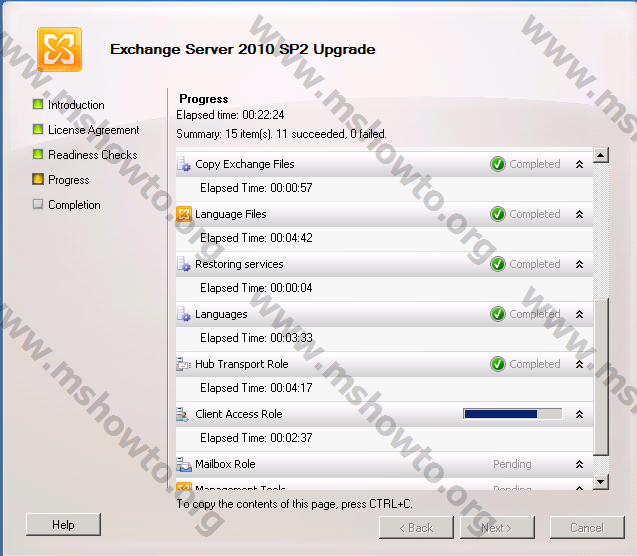Click the Restoring services task icon
This screenshot has width=637, height=556.
pos(184,264)
